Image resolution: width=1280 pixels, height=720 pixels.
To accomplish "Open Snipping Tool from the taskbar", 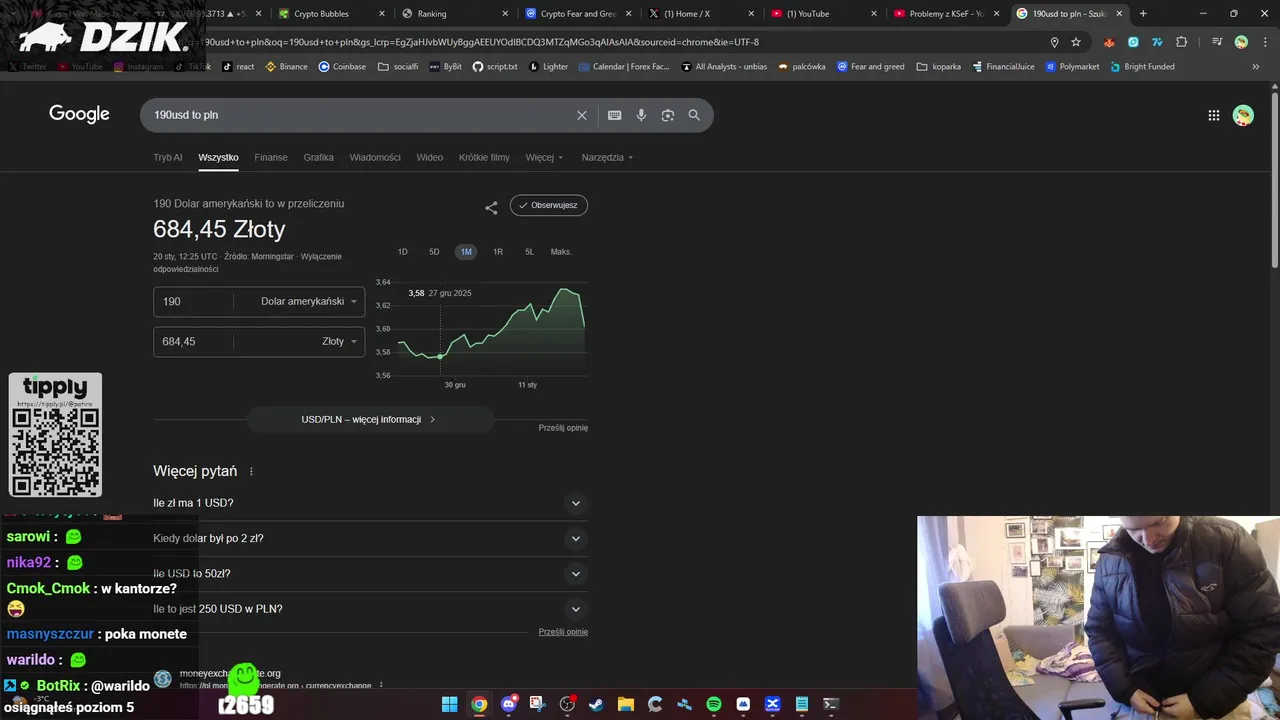I will point(538,704).
